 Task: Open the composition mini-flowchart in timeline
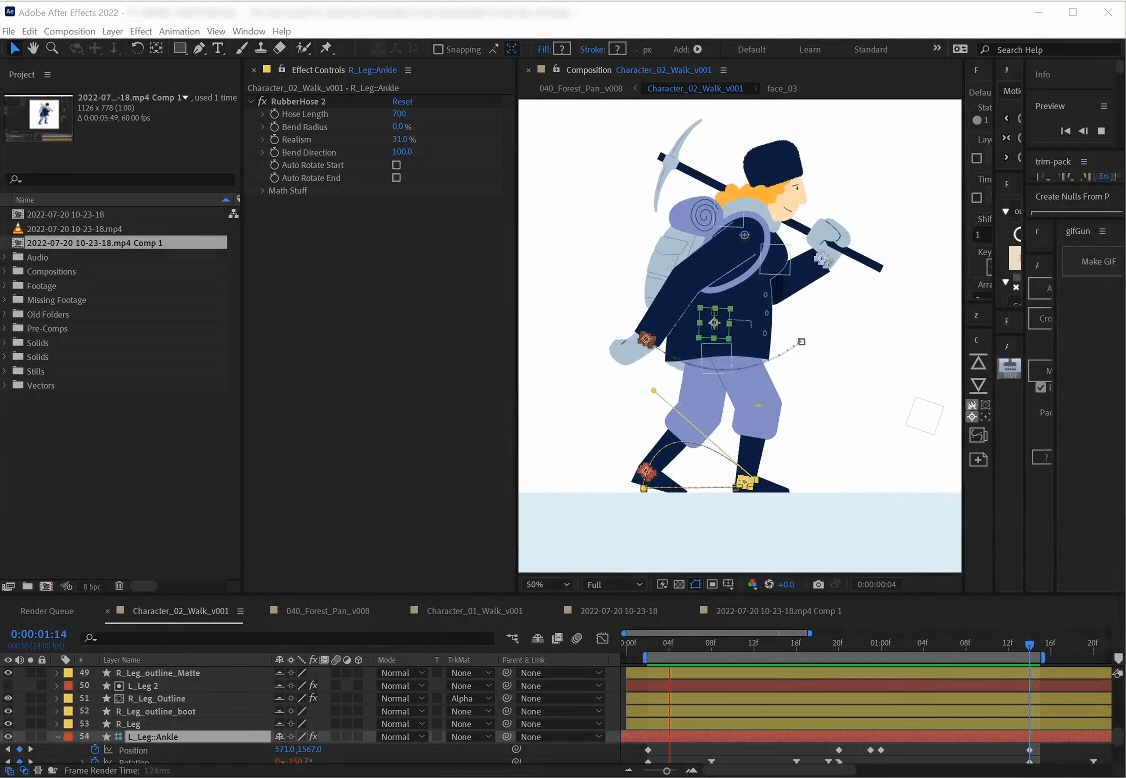512,638
